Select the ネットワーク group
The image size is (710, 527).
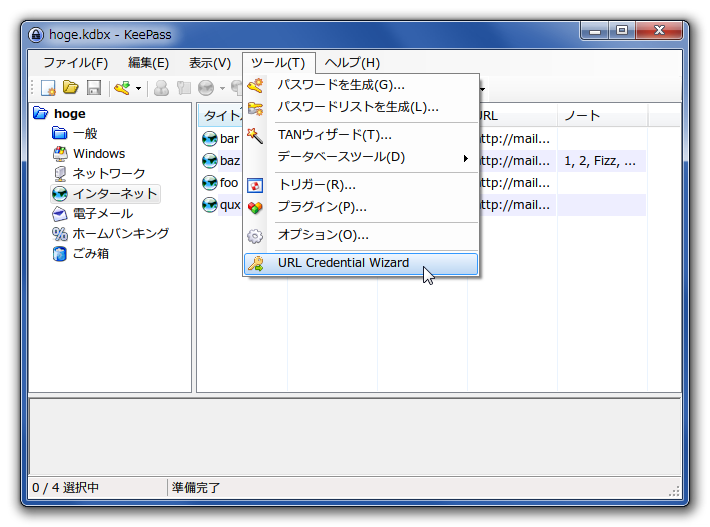(109, 173)
